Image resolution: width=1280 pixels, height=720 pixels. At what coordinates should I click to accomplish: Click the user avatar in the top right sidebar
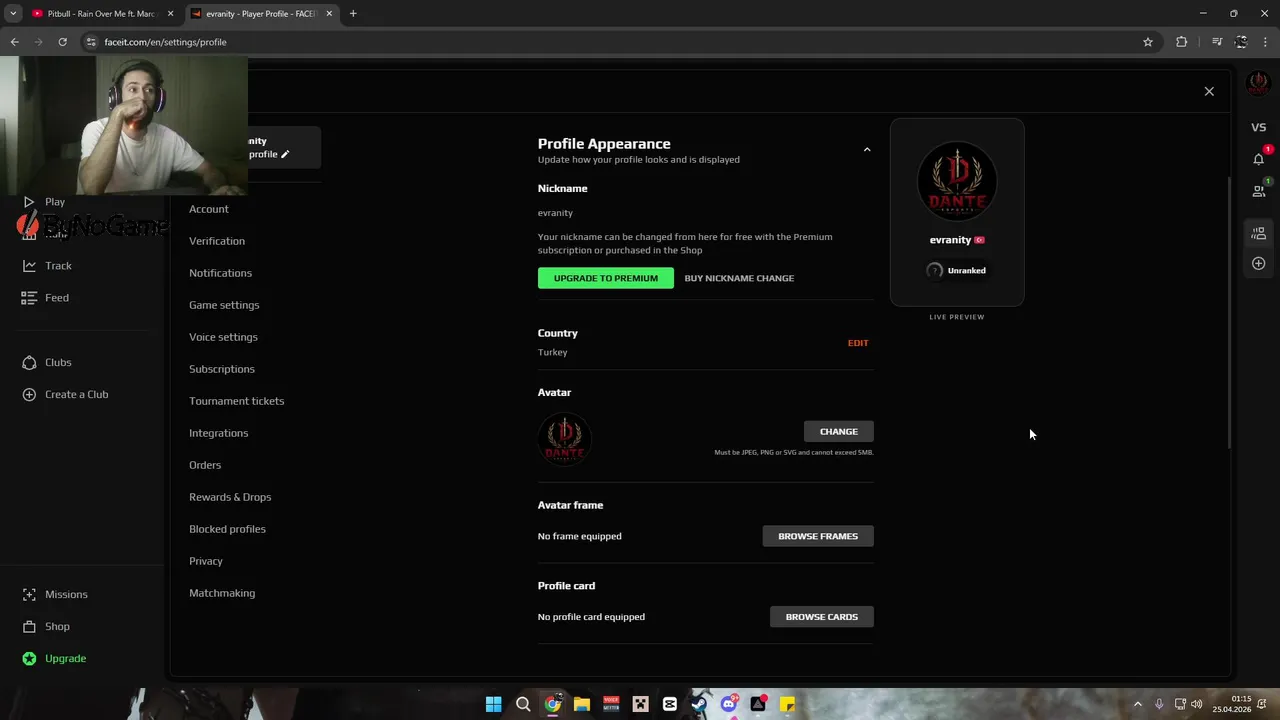(x=1259, y=84)
